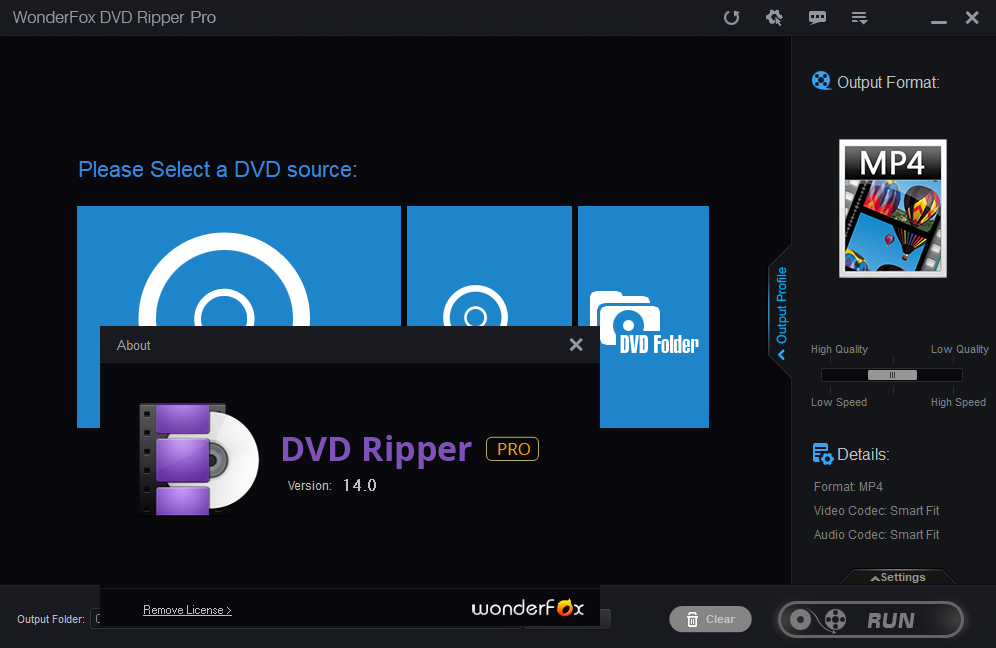Minimize the WonderFox DVD Ripper window
The width and height of the screenshot is (996, 648).
[939, 22]
